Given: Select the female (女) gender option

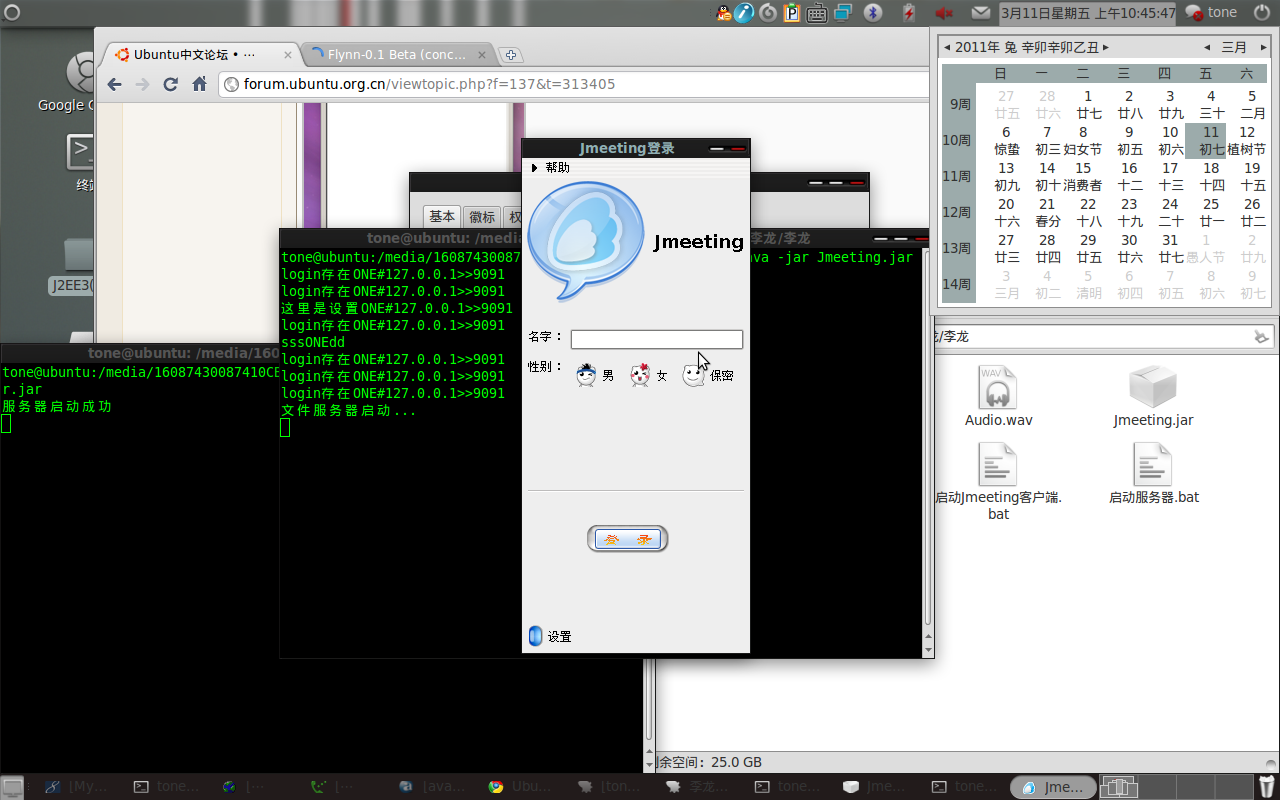Looking at the screenshot, I should (x=648, y=375).
